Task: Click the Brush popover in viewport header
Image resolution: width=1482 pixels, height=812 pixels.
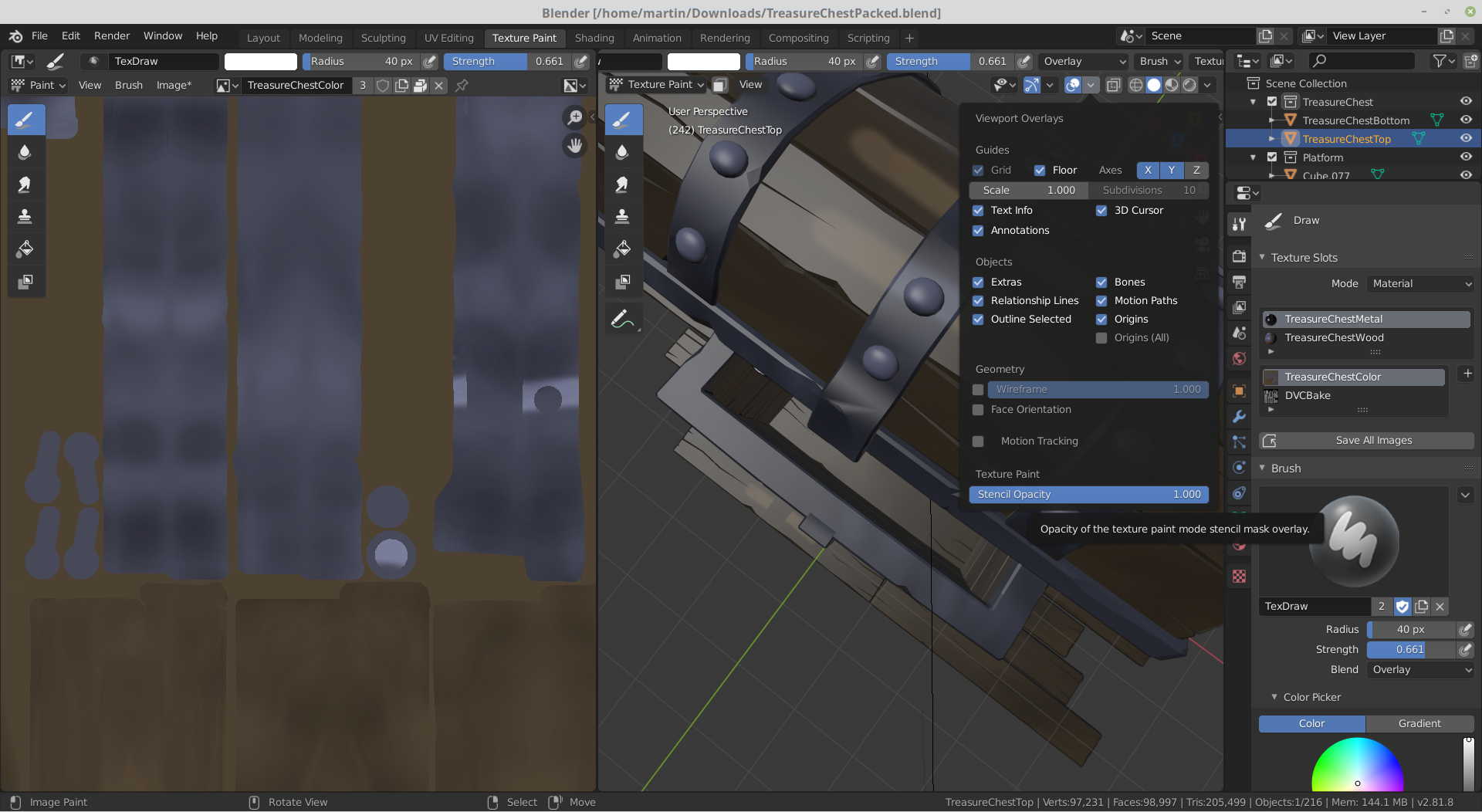Action: pyautogui.click(x=1159, y=62)
